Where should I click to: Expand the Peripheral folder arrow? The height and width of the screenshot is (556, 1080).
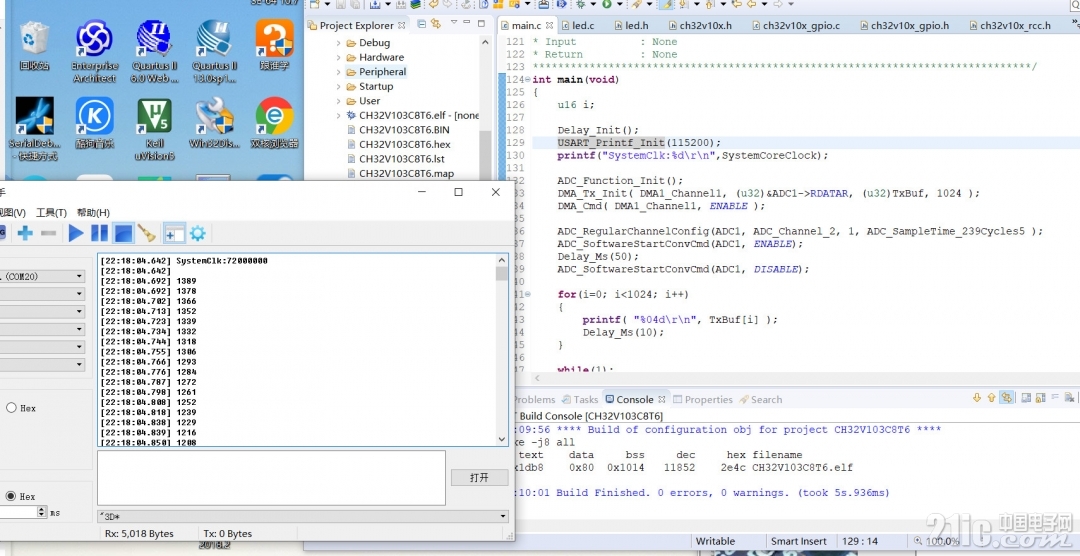[338, 72]
